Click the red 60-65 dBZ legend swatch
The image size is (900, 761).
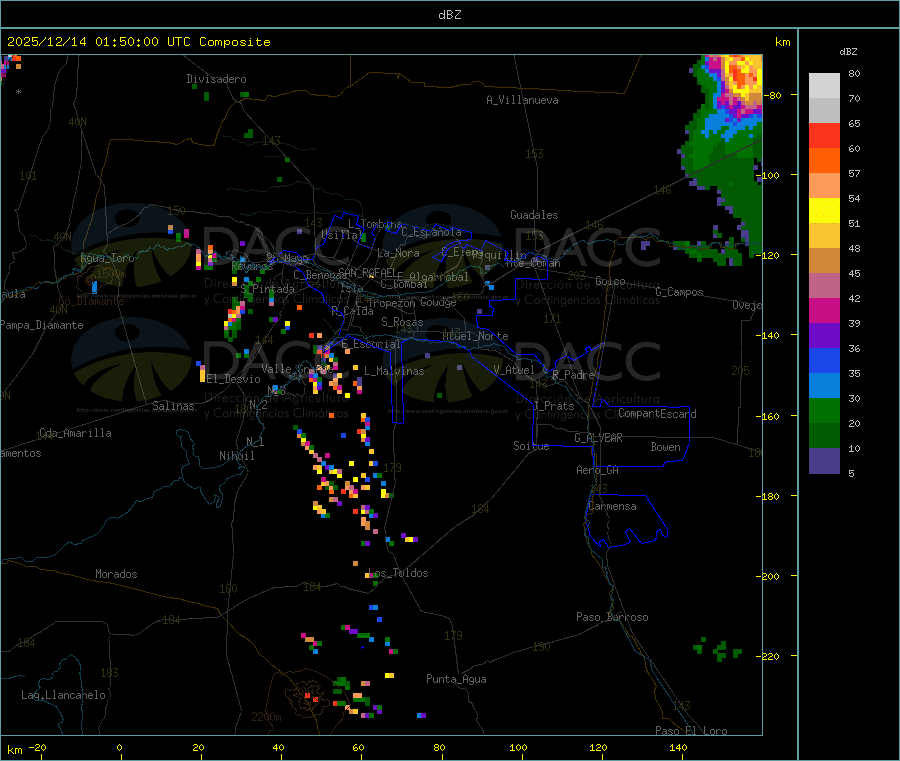pyautogui.click(x=824, y=135)
